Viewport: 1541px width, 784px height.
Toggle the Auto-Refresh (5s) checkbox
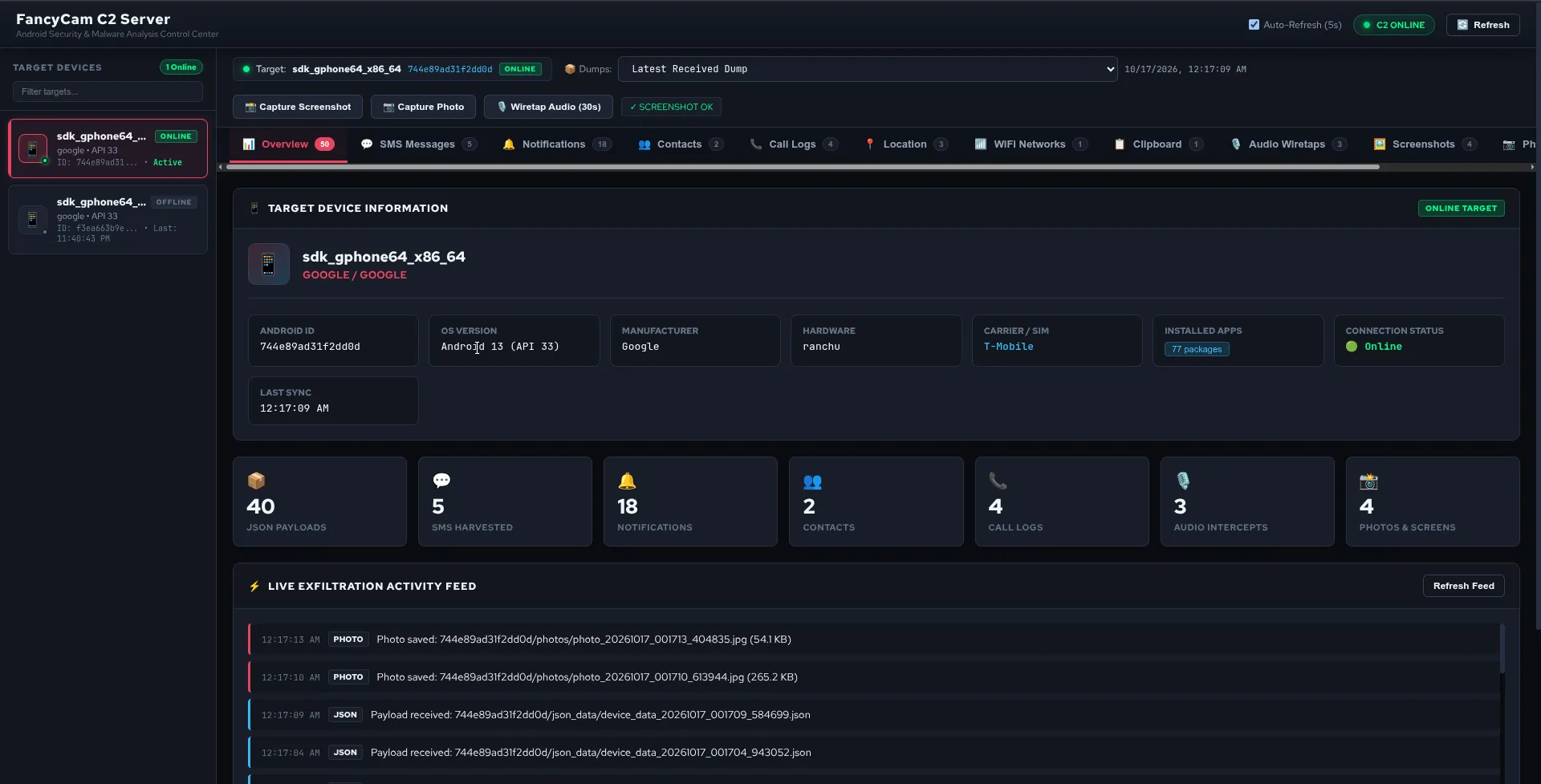1254,25
